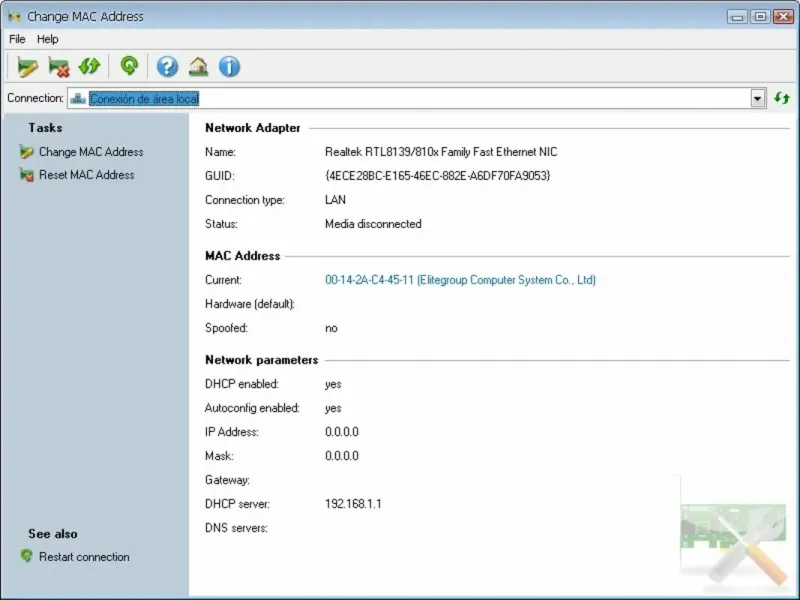Click the LAN connection type value
800x600 pixels.
coord(335,200)
